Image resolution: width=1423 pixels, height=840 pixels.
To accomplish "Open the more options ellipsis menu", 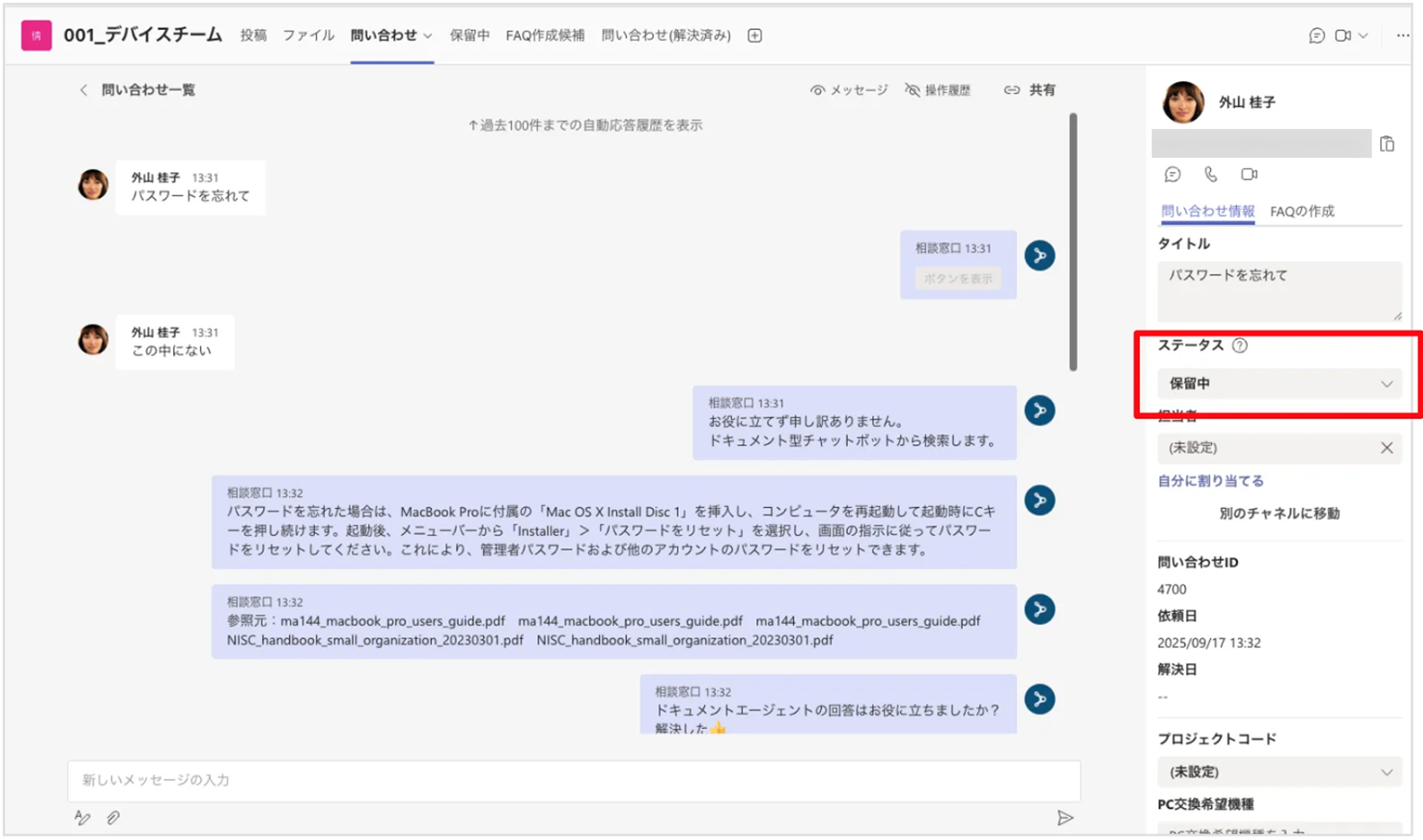I will coord(1403,36).
